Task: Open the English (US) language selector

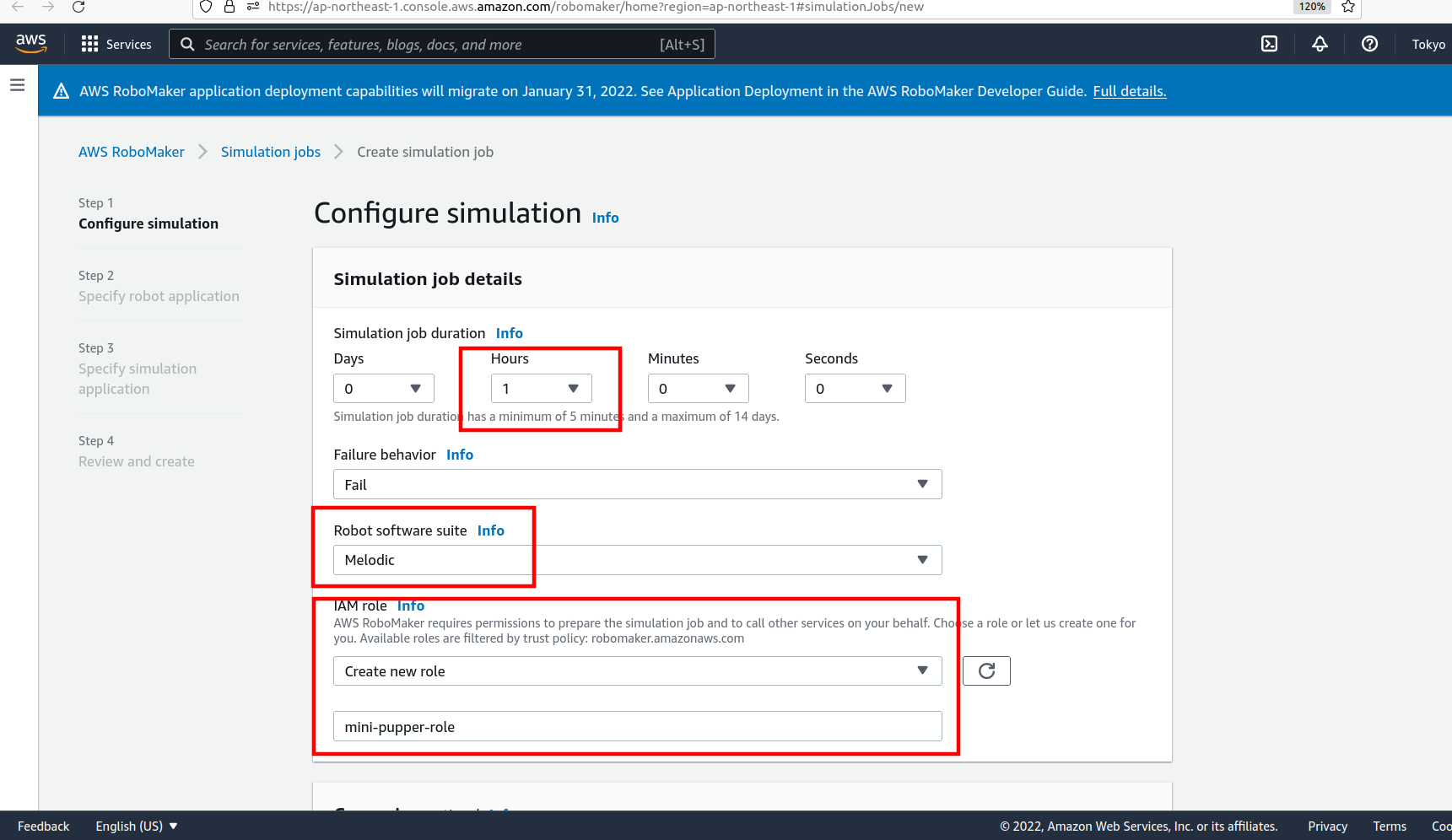Action: coord(137,827)
